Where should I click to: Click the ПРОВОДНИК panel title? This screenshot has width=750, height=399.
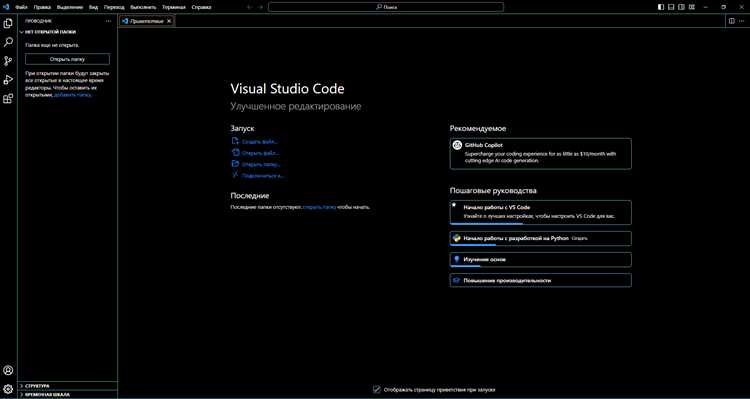39,21
